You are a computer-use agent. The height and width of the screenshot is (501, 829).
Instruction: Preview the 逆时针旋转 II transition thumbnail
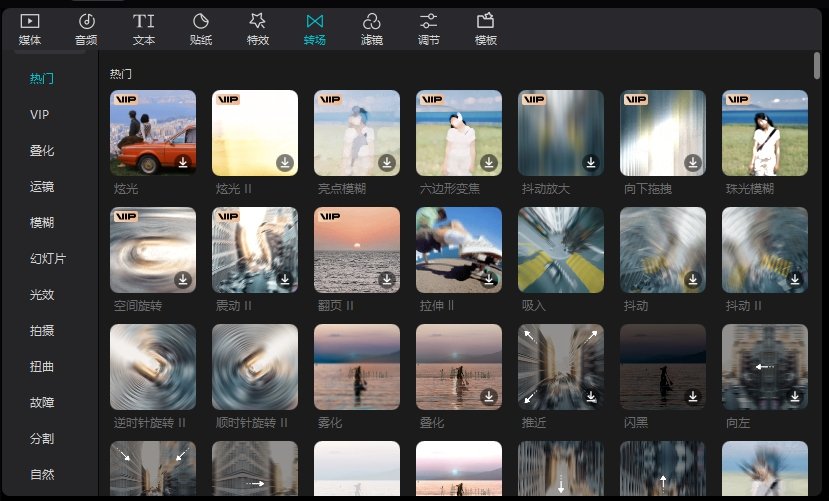click(153, 367)
